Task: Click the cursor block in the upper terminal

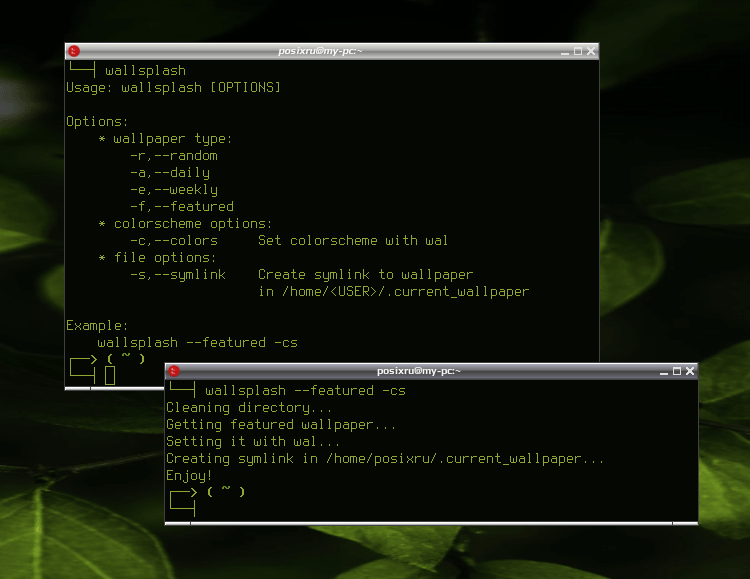Action: [110, 376]
